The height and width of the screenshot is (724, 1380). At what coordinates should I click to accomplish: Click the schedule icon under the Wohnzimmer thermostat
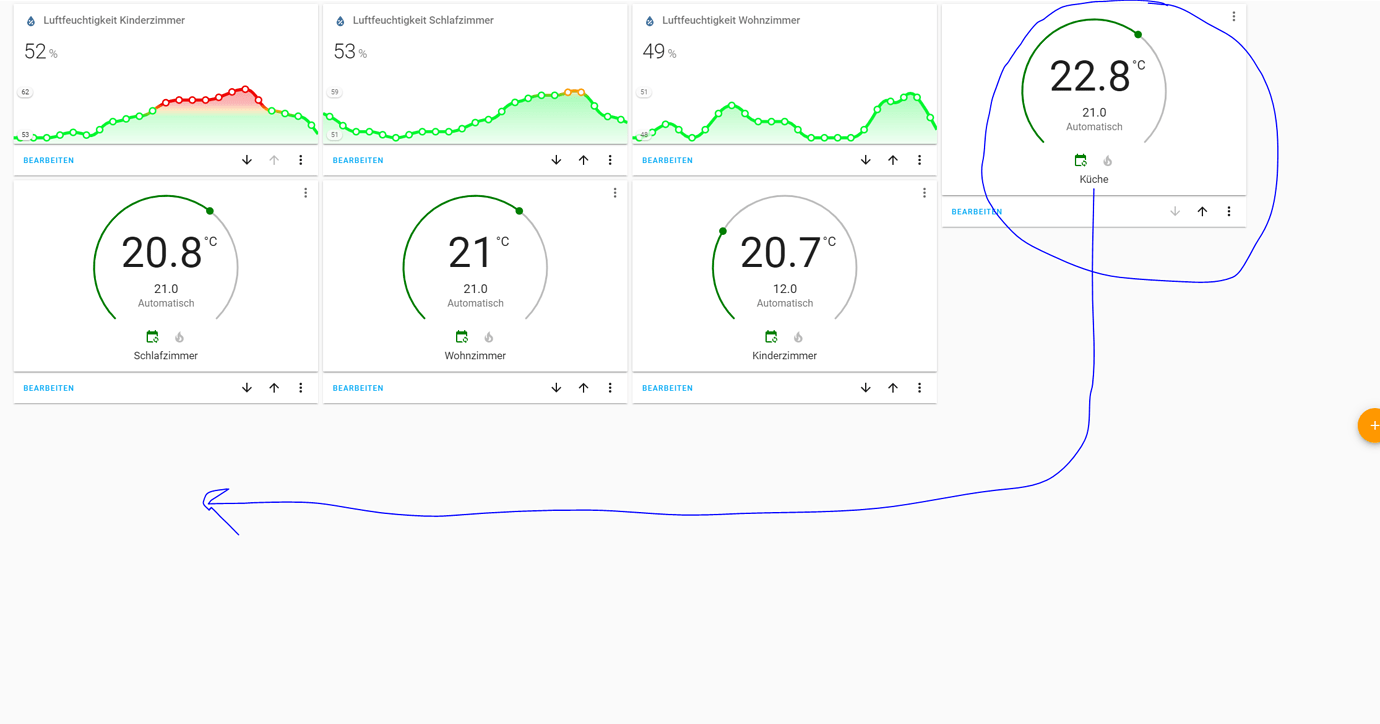pos(461,336)
